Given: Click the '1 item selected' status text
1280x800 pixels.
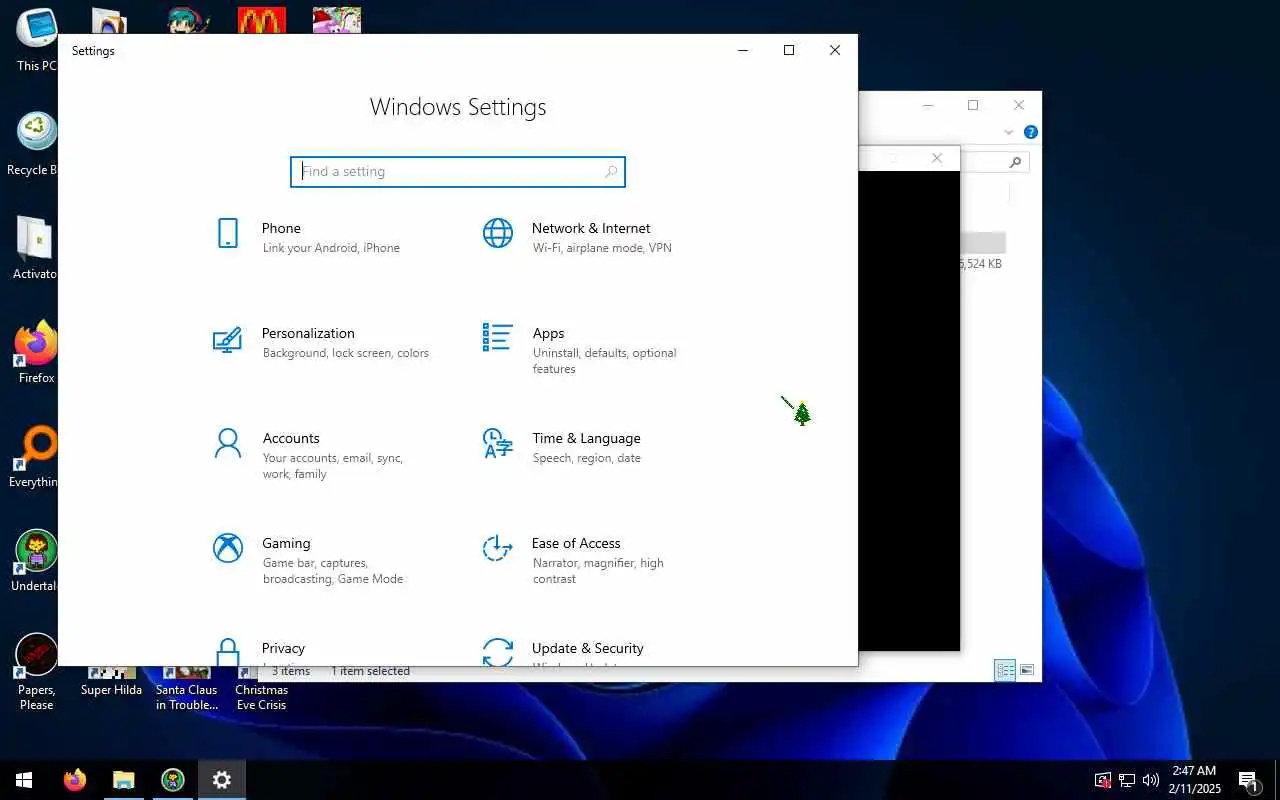Looking at the screenshot, I should click(371, 671).
